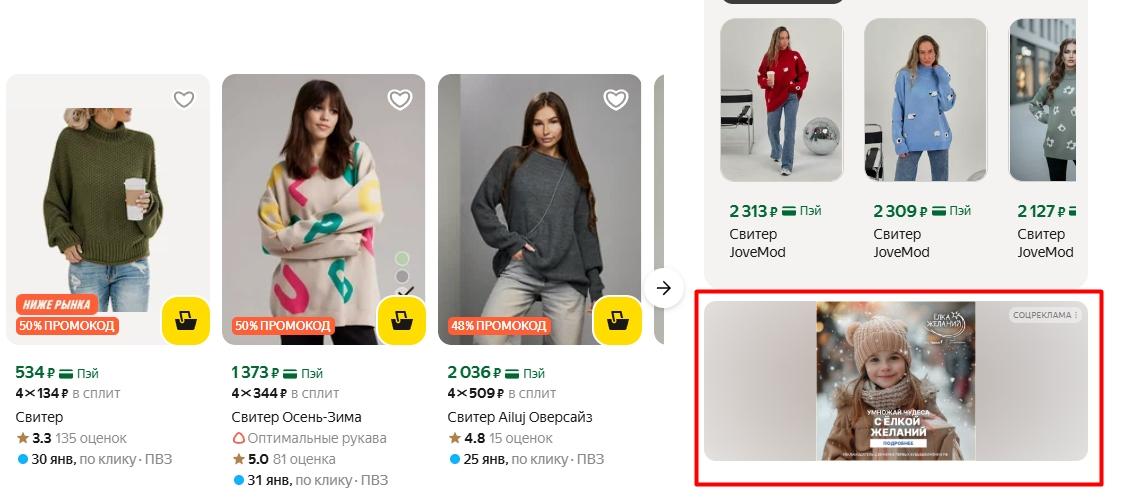Select the gray color swatch
Viewport: 1121px width, 502px height.
pos(402,276)
